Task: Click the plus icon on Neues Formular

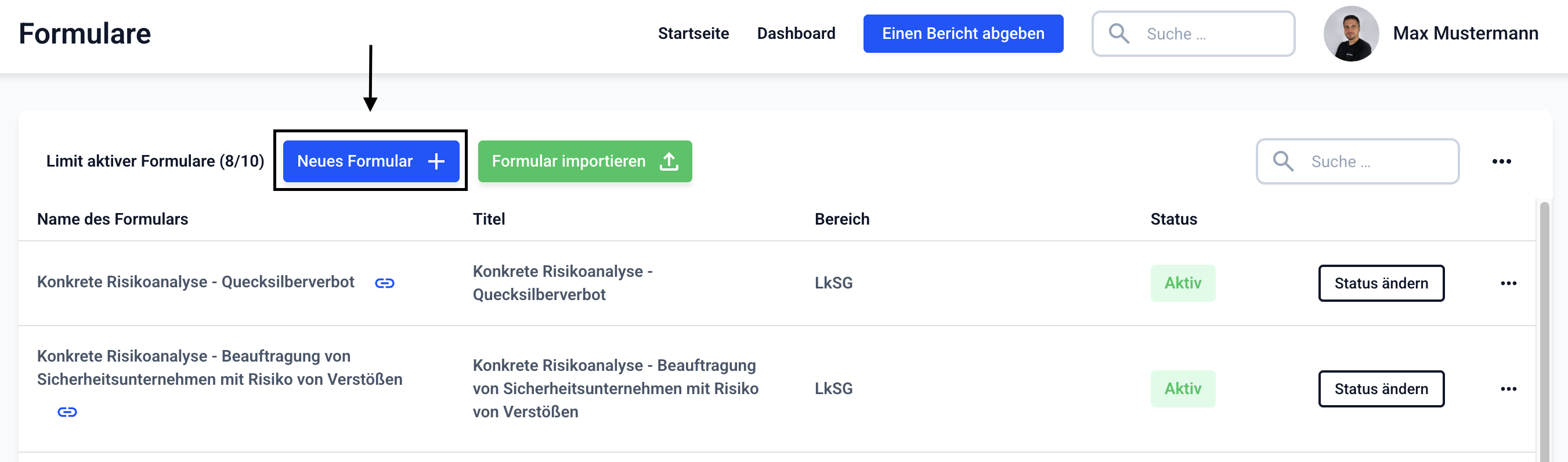Action: click(436, 161)
